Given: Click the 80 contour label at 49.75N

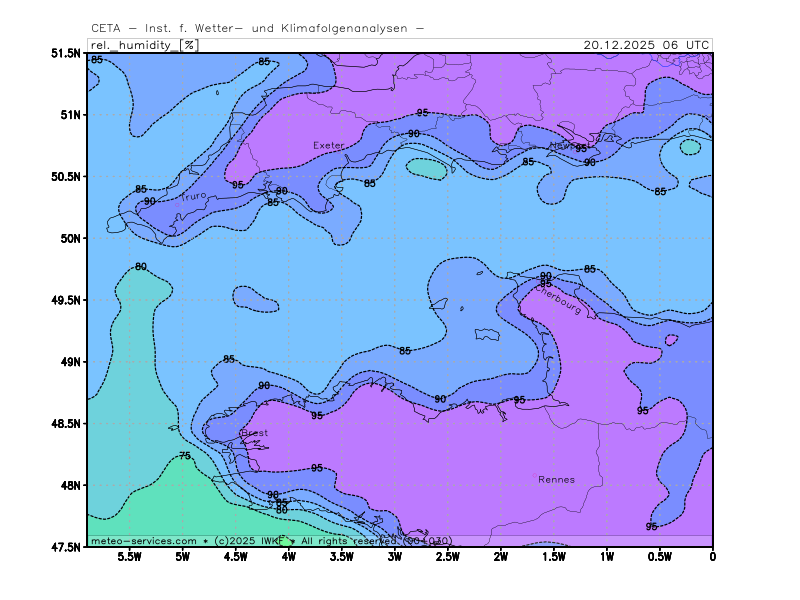Looking at the screenshot, I should (x=141, y=266).
